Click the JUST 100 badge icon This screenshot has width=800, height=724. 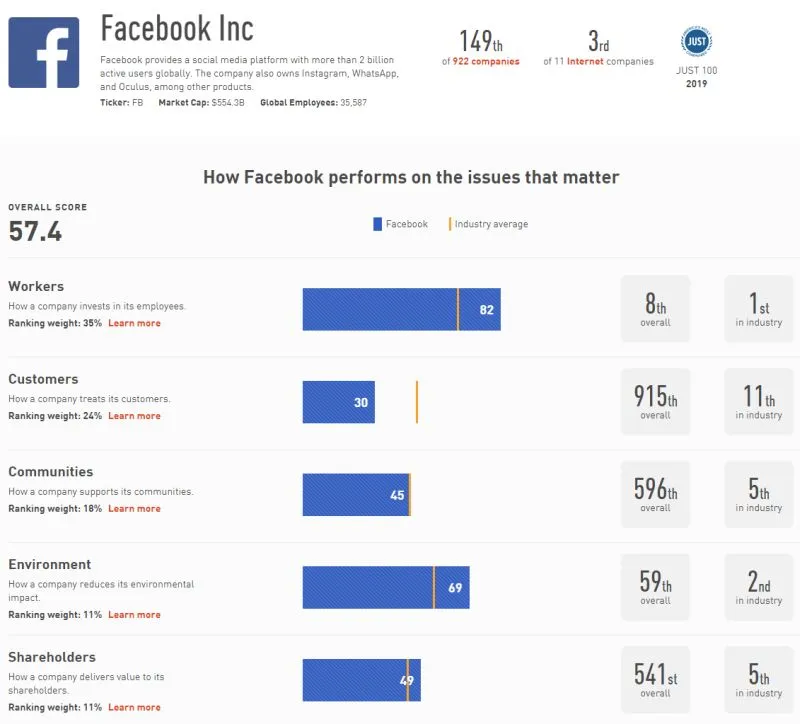(696, 42)
